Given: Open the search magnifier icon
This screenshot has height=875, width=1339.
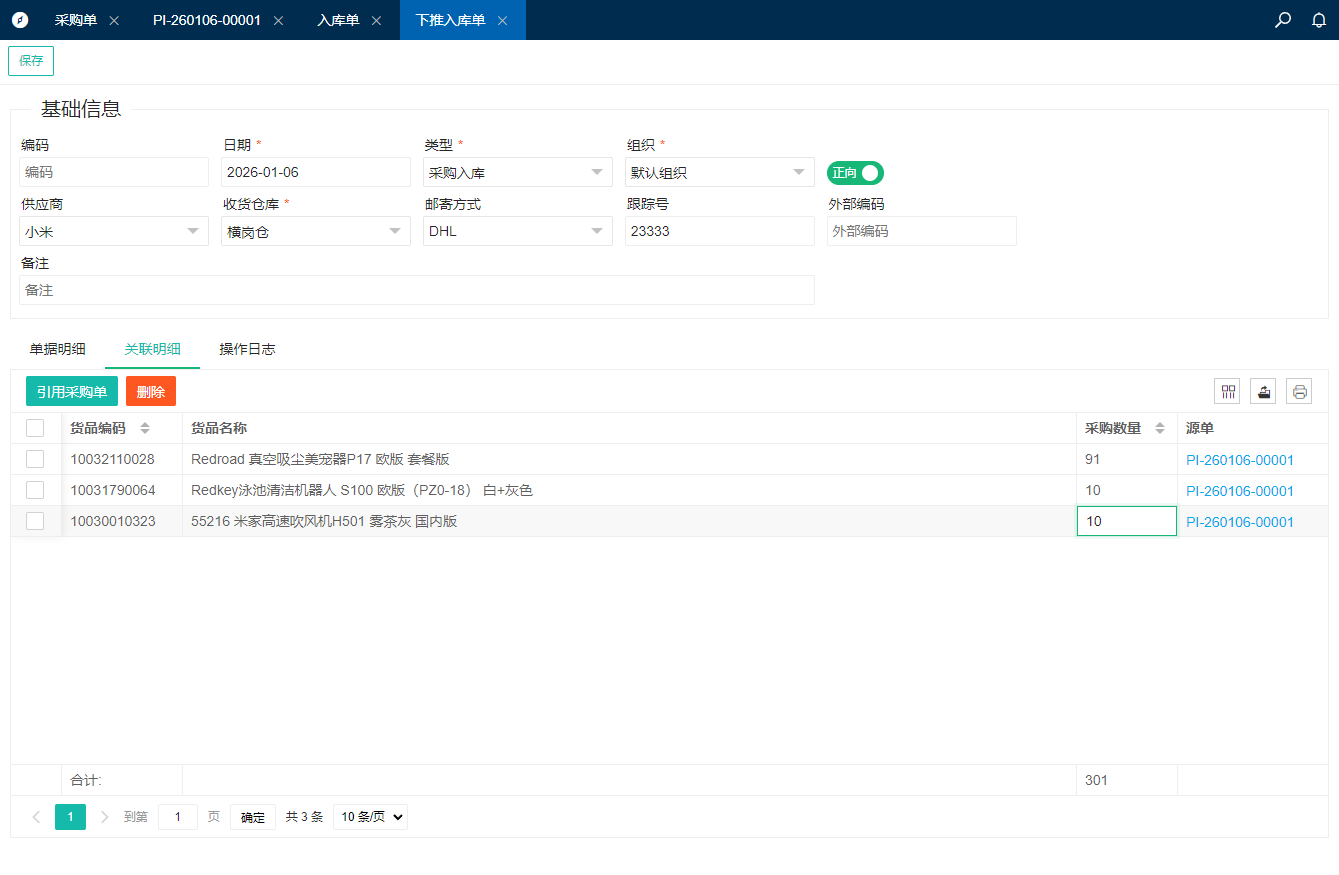Looking at the screenshot, I should pos(1283,20).
